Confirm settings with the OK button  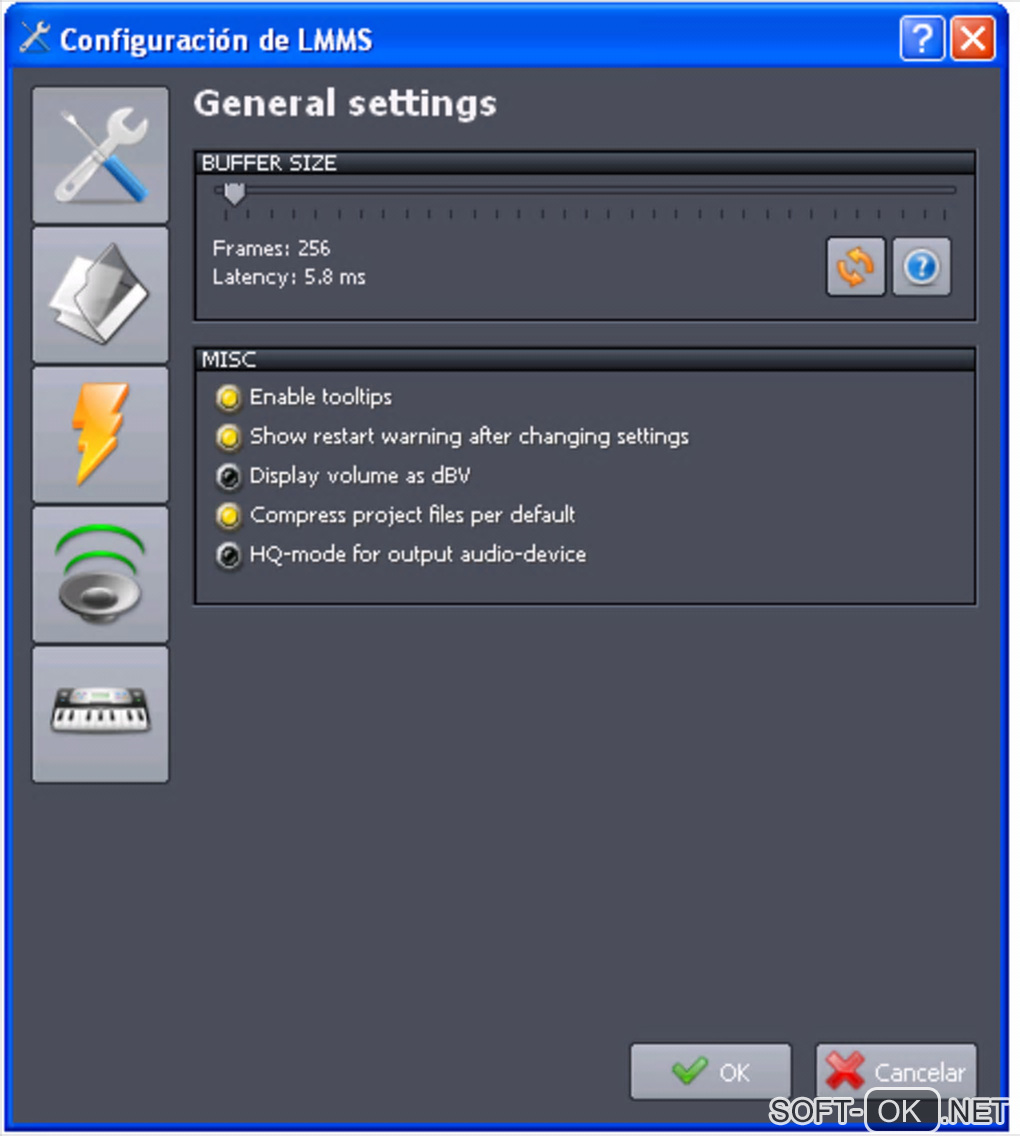711,1072
